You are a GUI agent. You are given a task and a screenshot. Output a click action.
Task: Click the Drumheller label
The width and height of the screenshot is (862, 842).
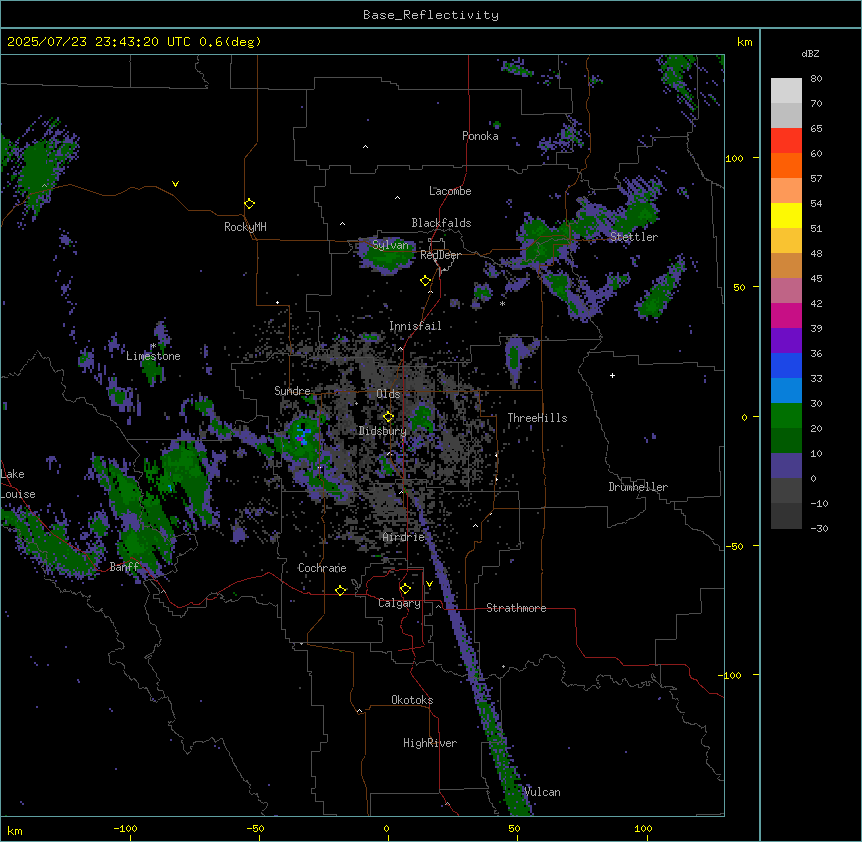(638, 487)
